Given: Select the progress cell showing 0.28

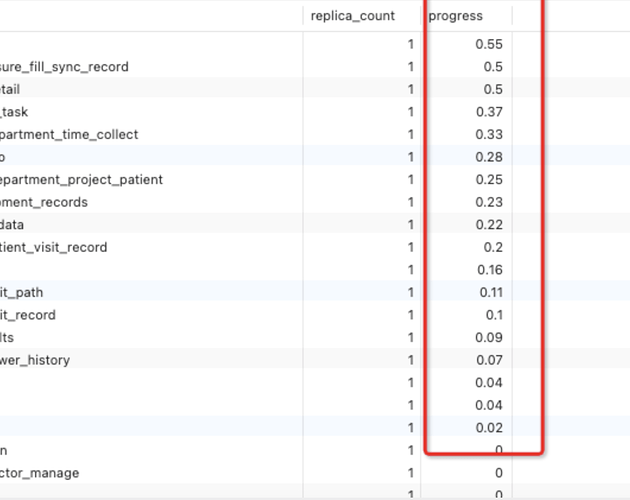Looking at the screenshot, I should [x=466, y=157].
